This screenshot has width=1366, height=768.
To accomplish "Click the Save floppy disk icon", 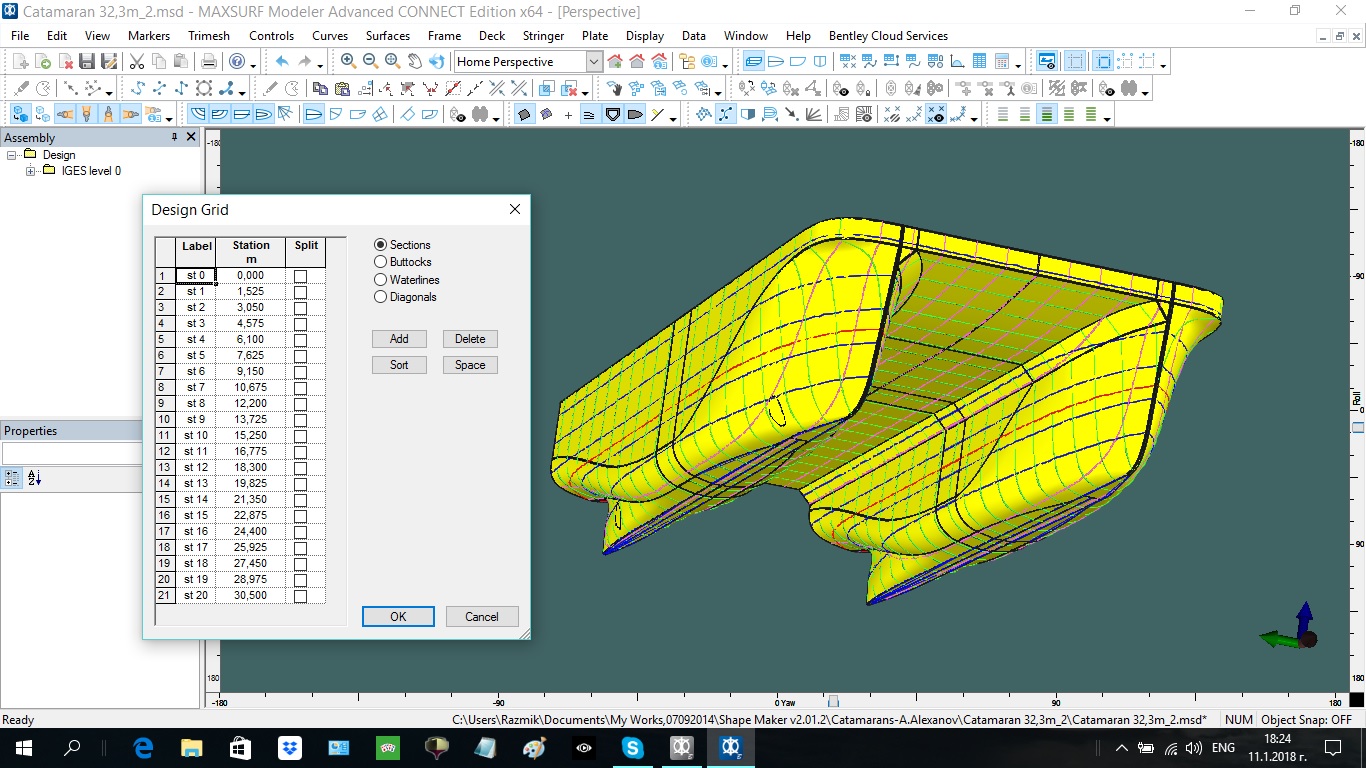I will [x=87, y=62].
